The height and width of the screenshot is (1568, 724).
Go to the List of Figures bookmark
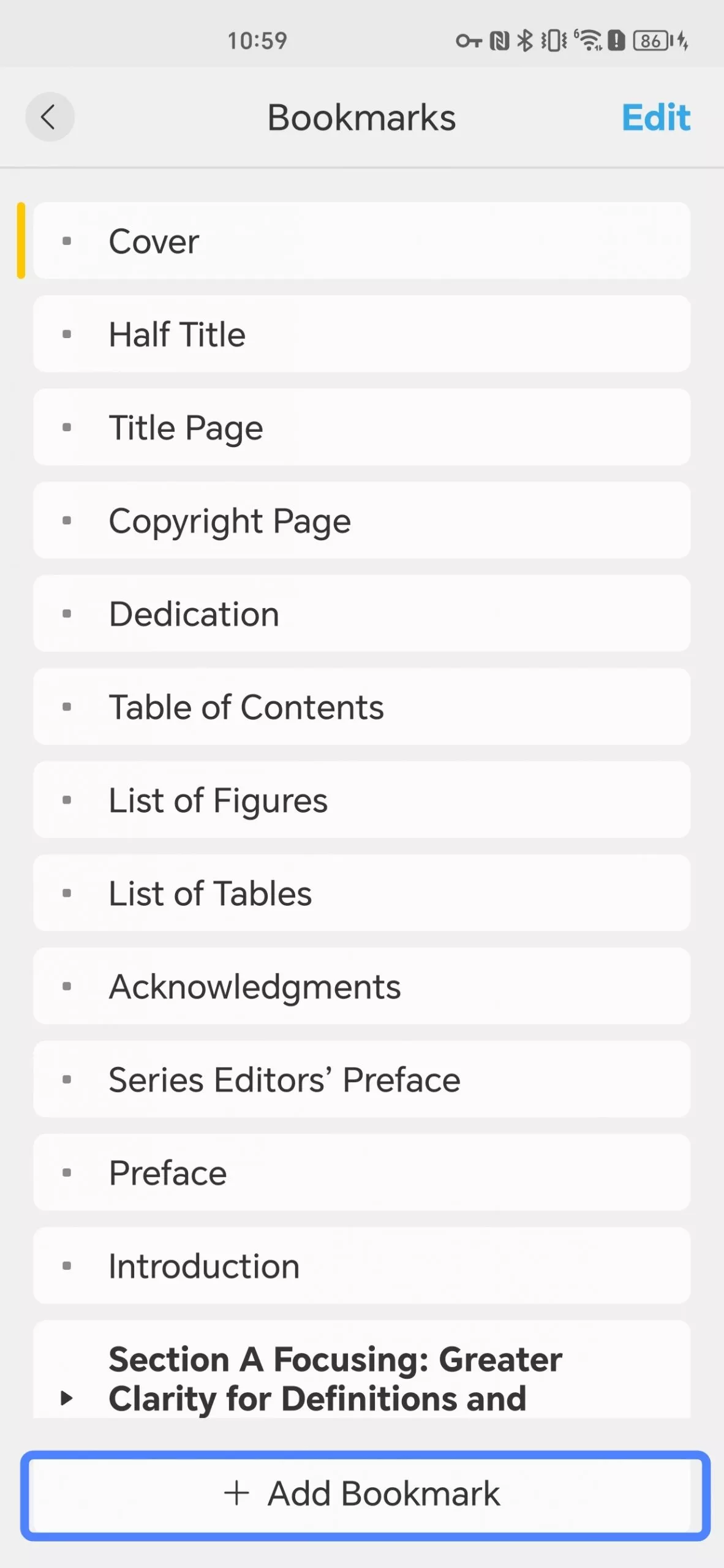pyautogui.click(x=362, y=800)
